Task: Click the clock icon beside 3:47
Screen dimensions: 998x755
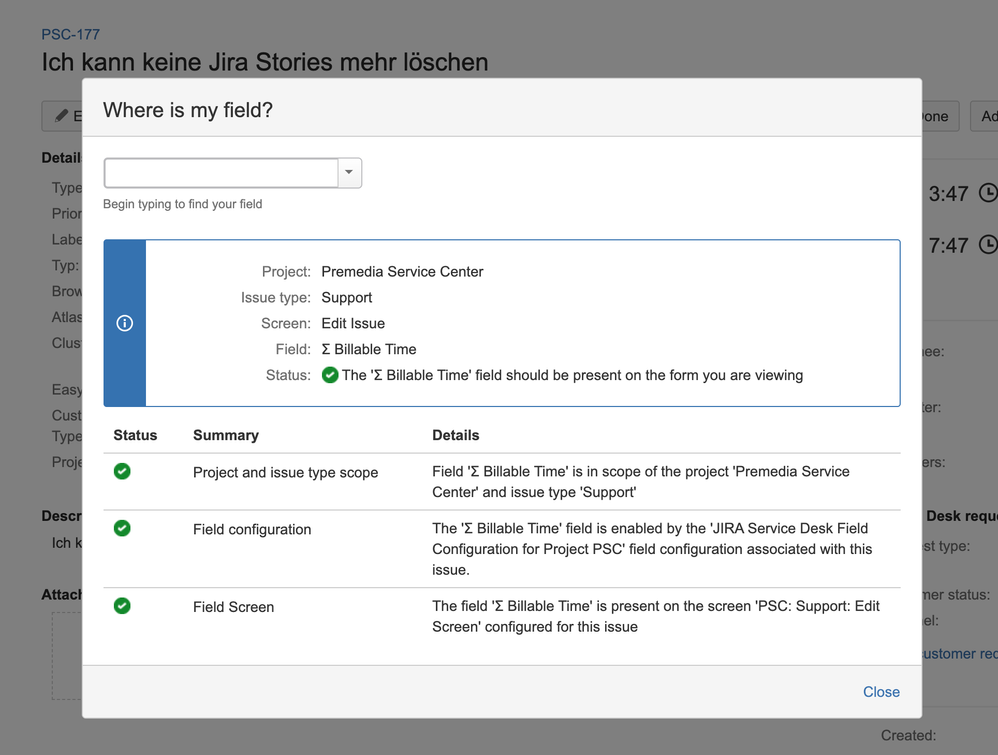Action: 987,193
